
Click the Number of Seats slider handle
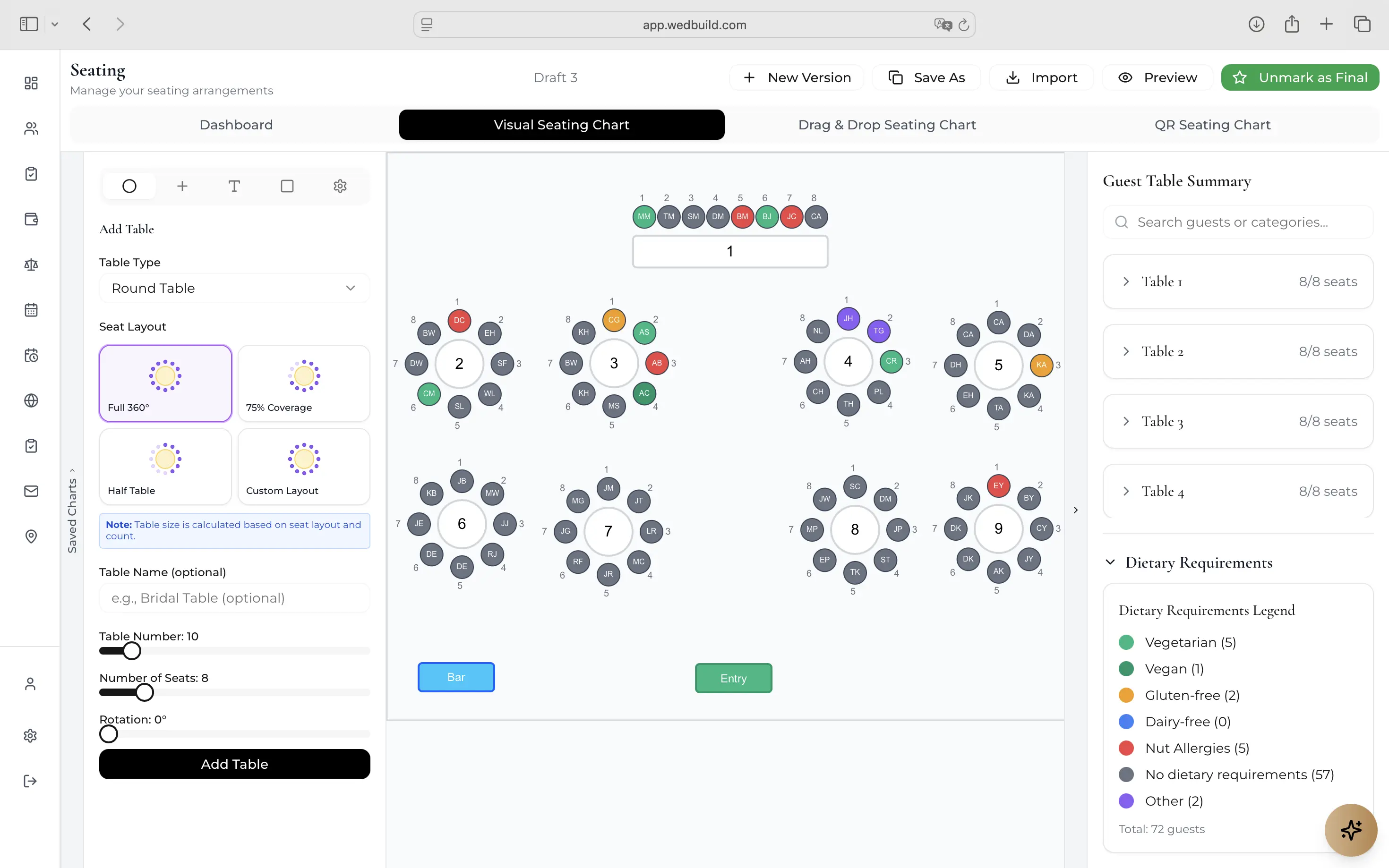(145, 692)
